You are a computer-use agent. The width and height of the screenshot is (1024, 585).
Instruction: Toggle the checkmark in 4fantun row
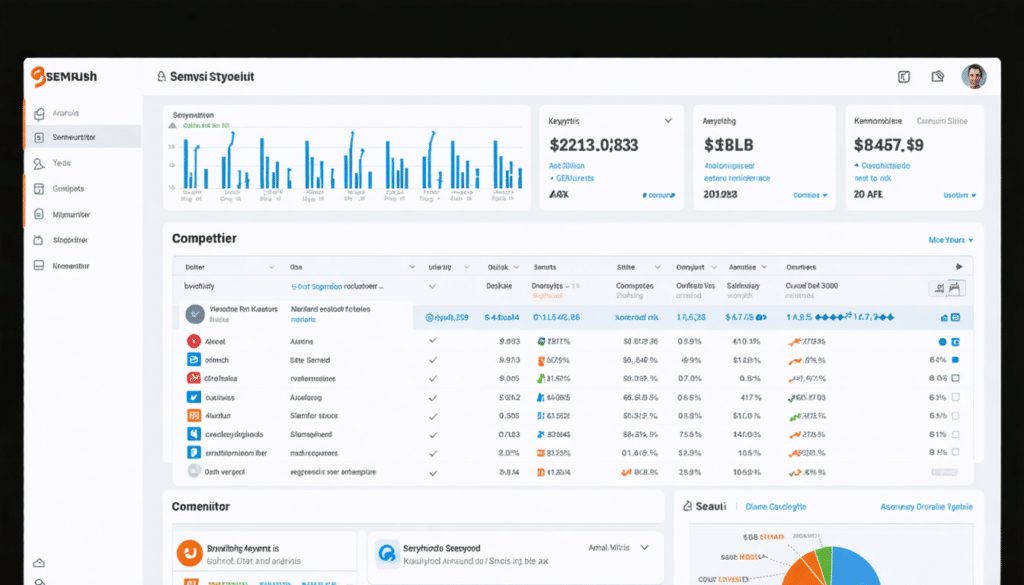pos(432,416)
